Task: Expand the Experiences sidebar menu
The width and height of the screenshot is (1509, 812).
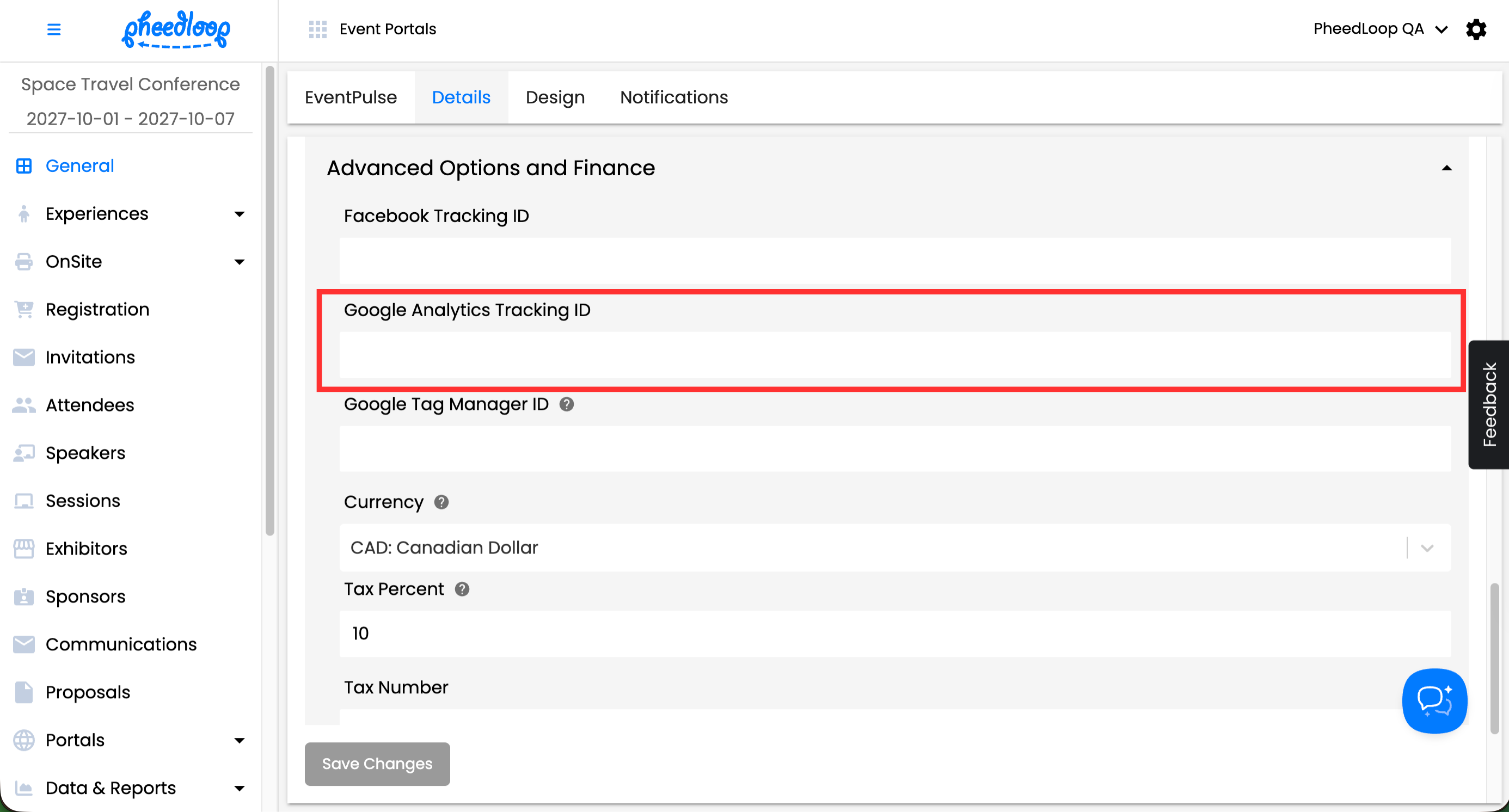Action: click(x=239, y=214)
